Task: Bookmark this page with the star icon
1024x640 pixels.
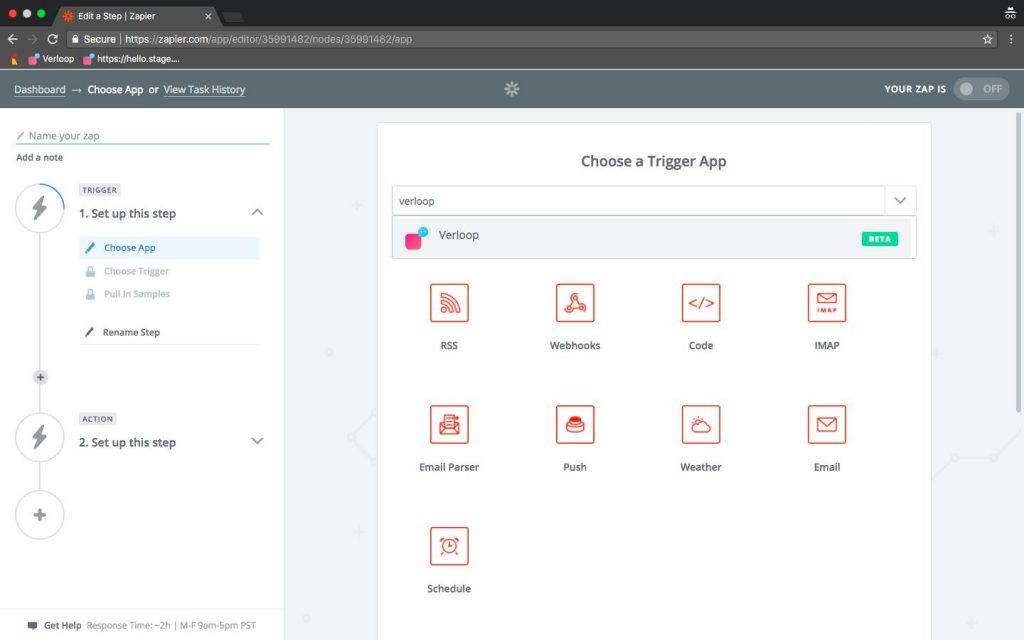Action: pyautogui.click(x=987, y=39)
